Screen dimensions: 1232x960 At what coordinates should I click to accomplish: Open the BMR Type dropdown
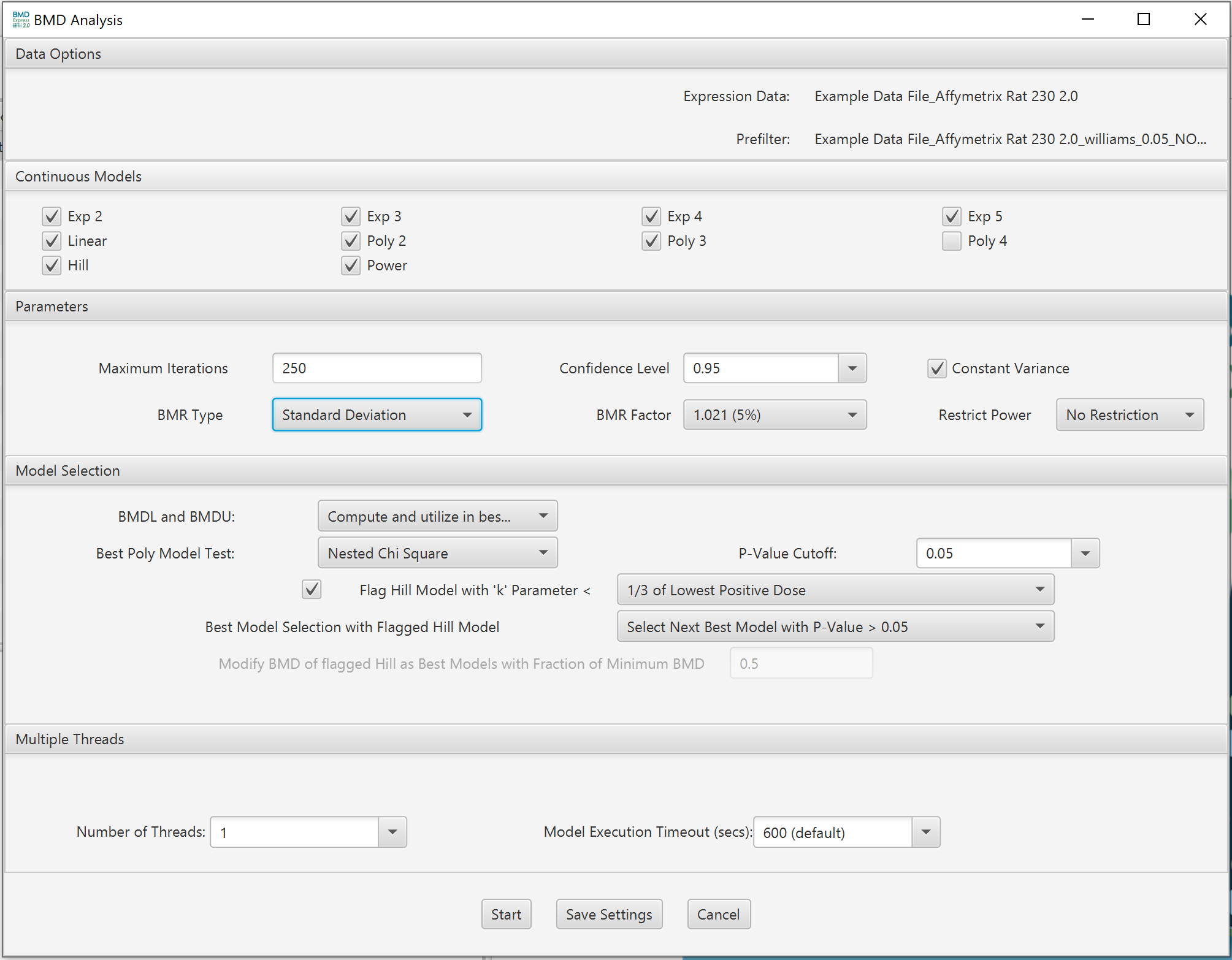(377, 415)
